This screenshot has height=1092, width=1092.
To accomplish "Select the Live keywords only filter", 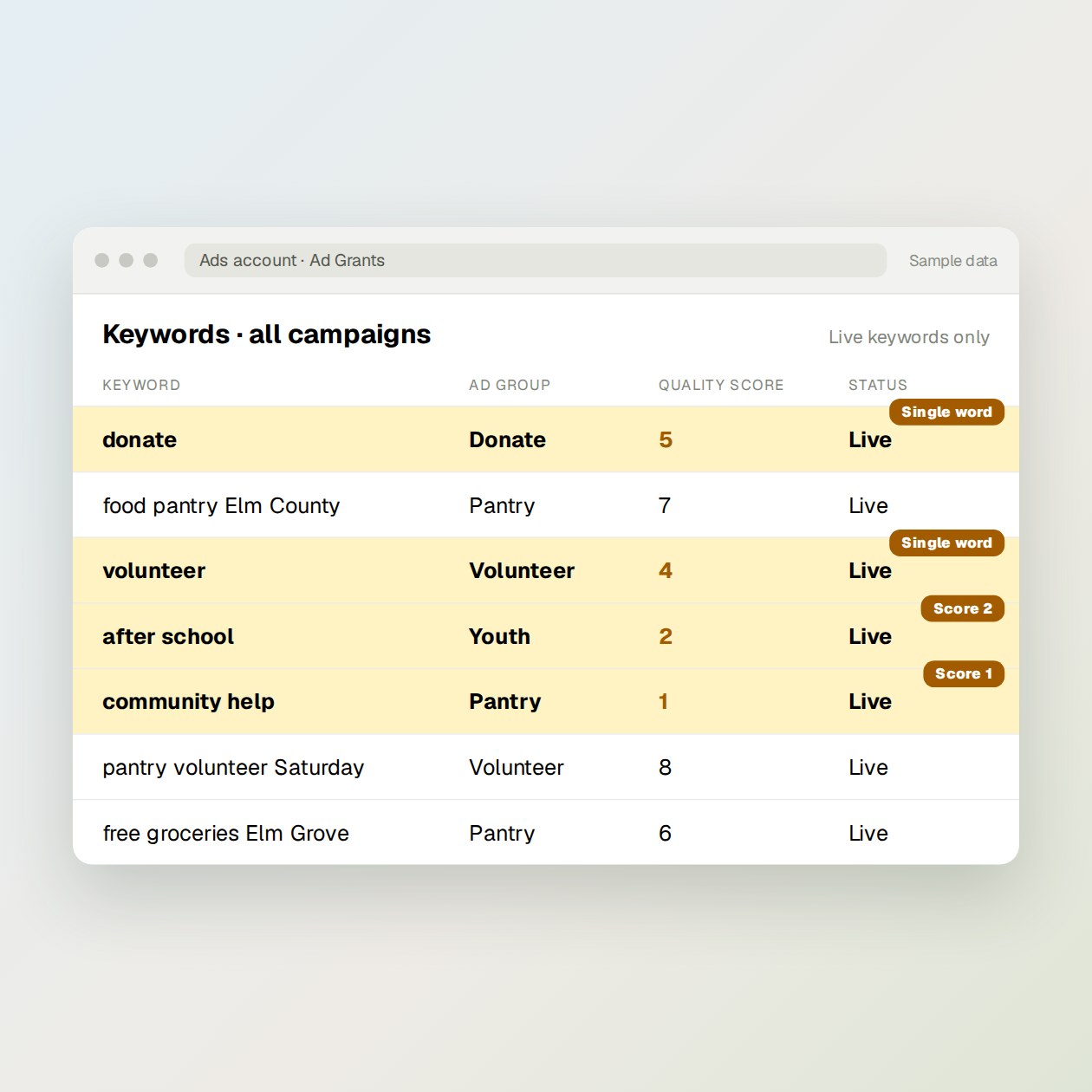I will coord(908,337).
